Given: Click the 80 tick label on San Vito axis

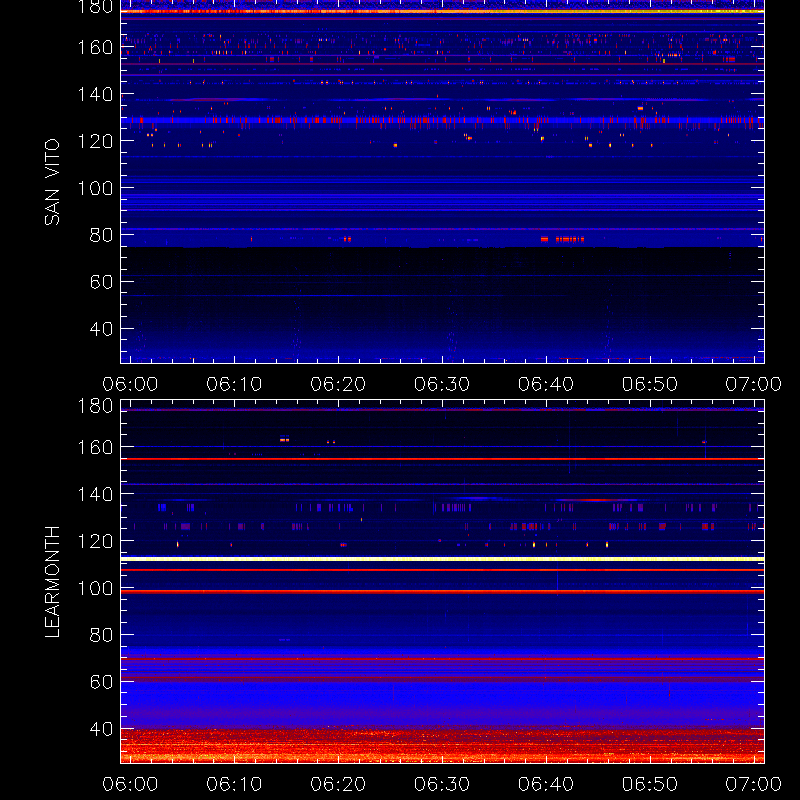Looking at the screenshot, I should click(x=101, y=235).
